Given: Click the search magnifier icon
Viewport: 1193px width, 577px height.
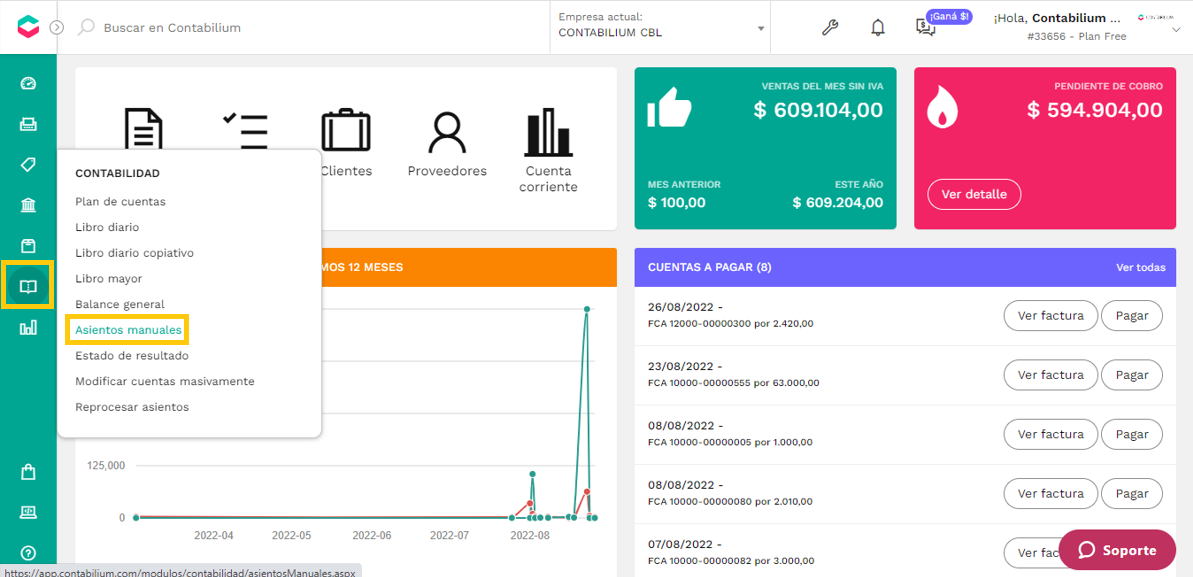Looking at the screenshot, I should (87, 27).
